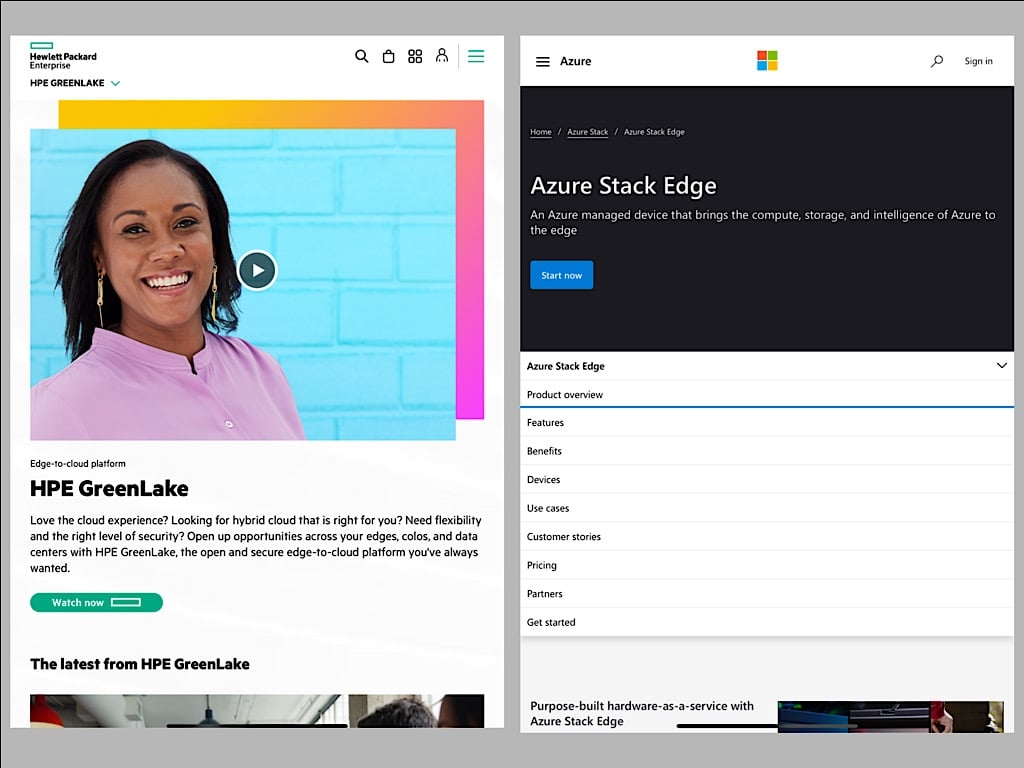The width and height of the screenshot is (1024, 768).
Task: Click Purpose-built hardware-as-a-service heading
Action: pyautogui.click(x=642, y=714)
